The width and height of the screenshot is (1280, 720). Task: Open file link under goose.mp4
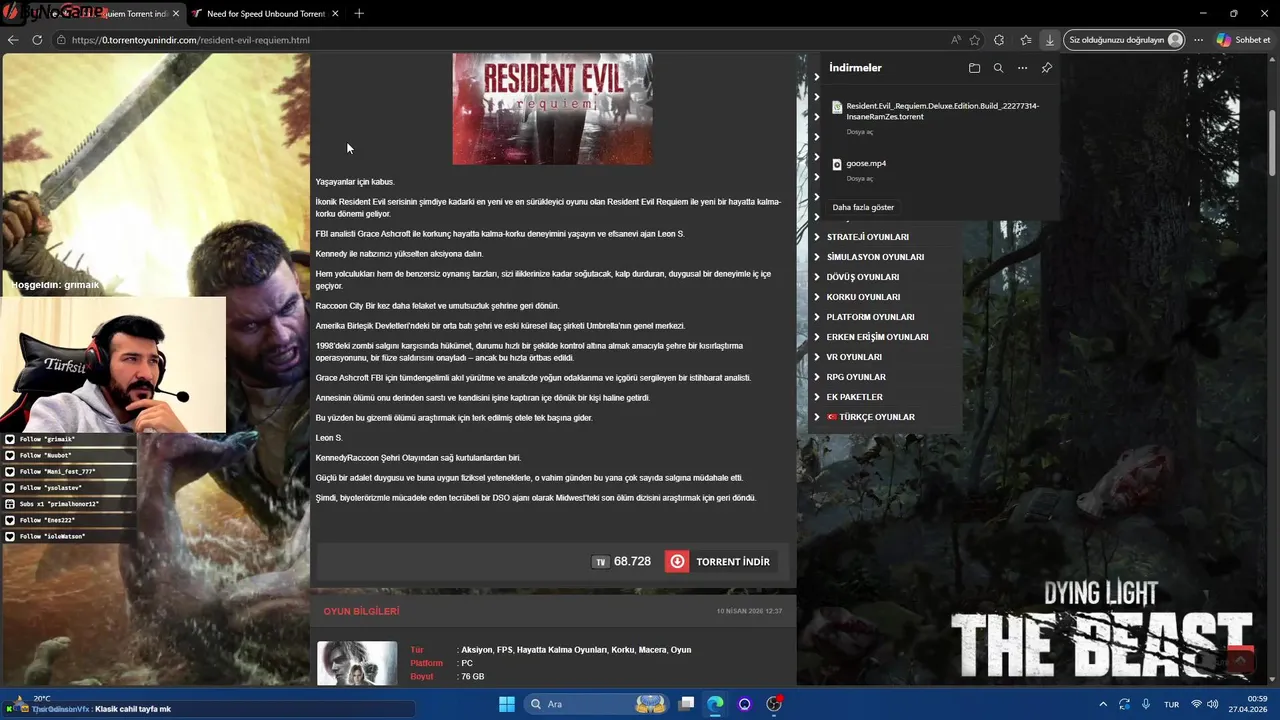[x=859, y=178]
